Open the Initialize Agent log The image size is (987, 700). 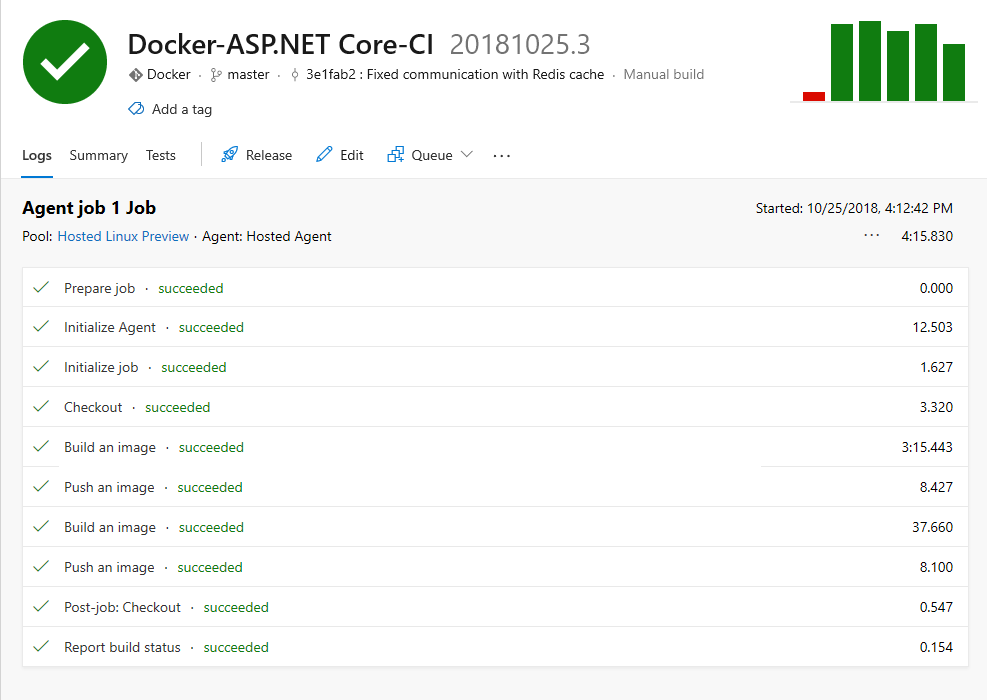495,327
